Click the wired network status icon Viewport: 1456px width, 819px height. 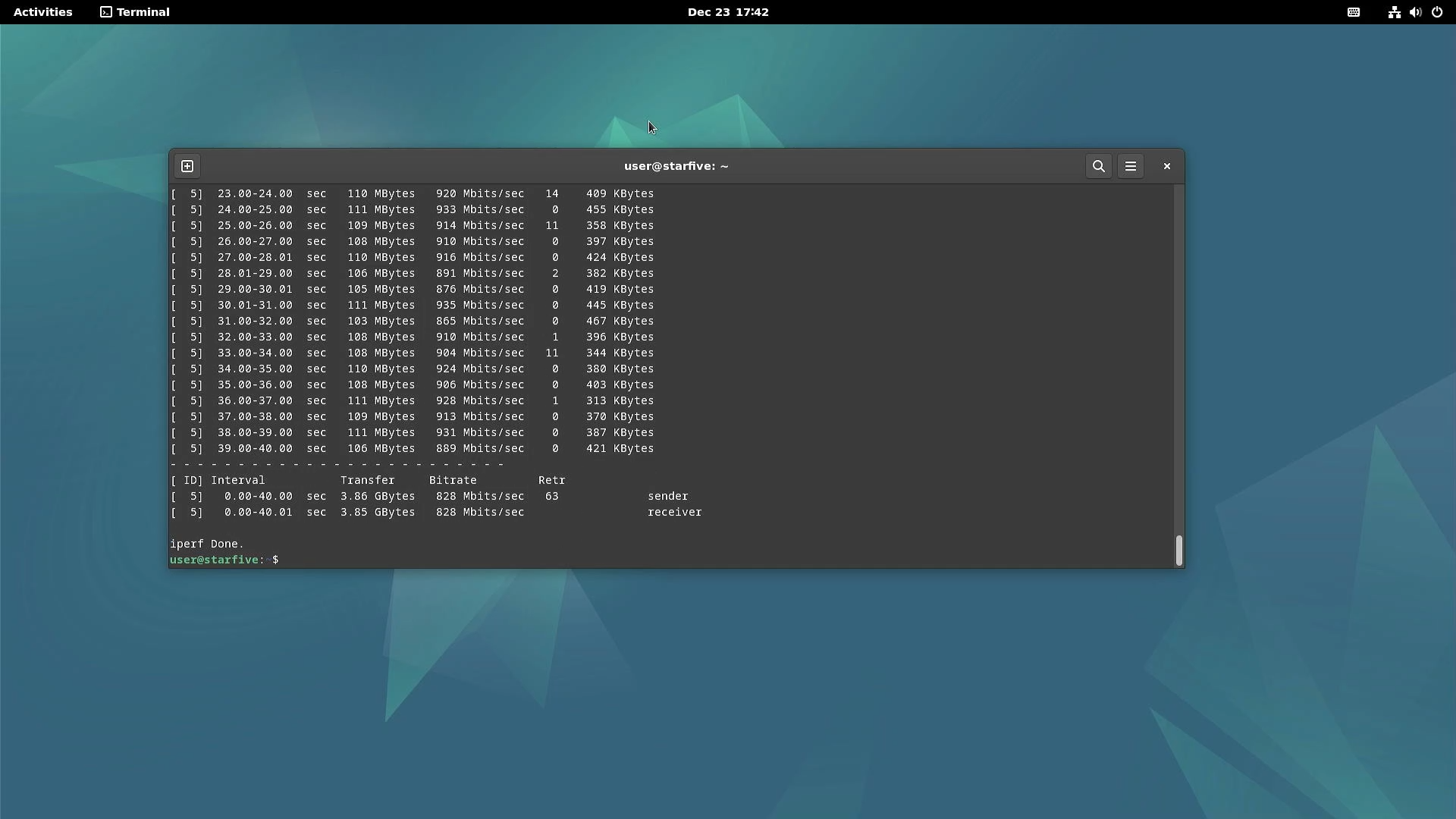[x=1394, y=12]
